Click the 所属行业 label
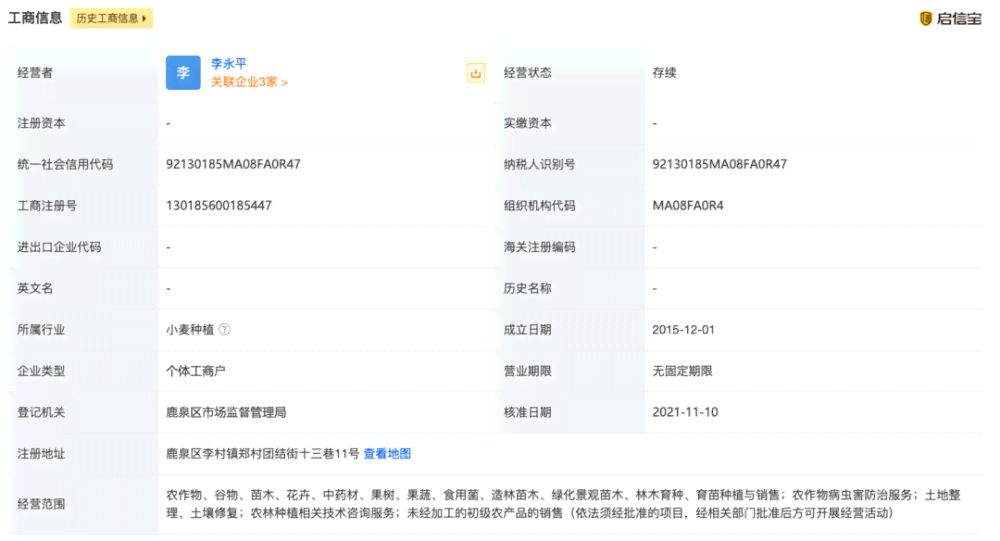 point(41,330)
